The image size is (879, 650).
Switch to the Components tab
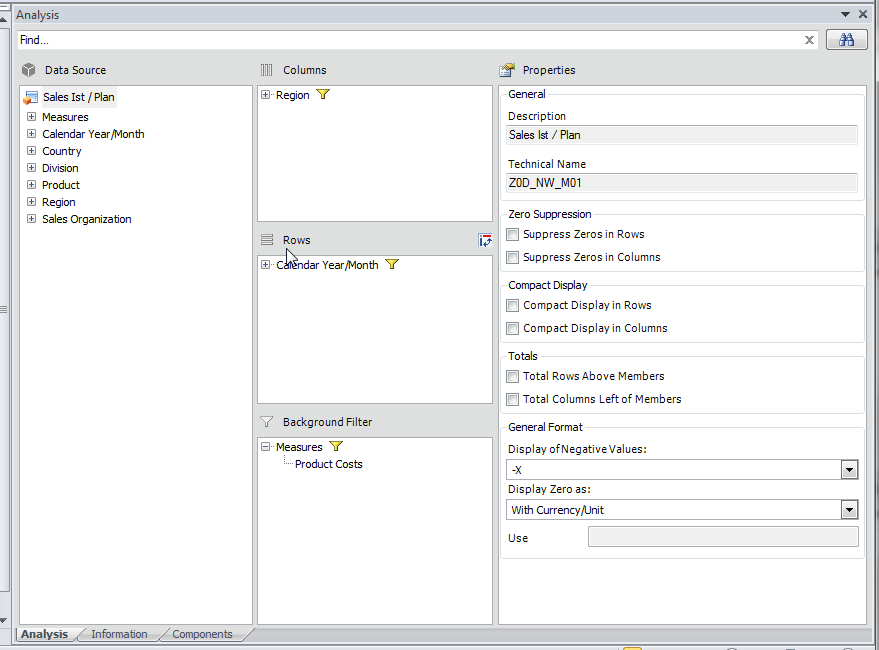coord(202,634)
